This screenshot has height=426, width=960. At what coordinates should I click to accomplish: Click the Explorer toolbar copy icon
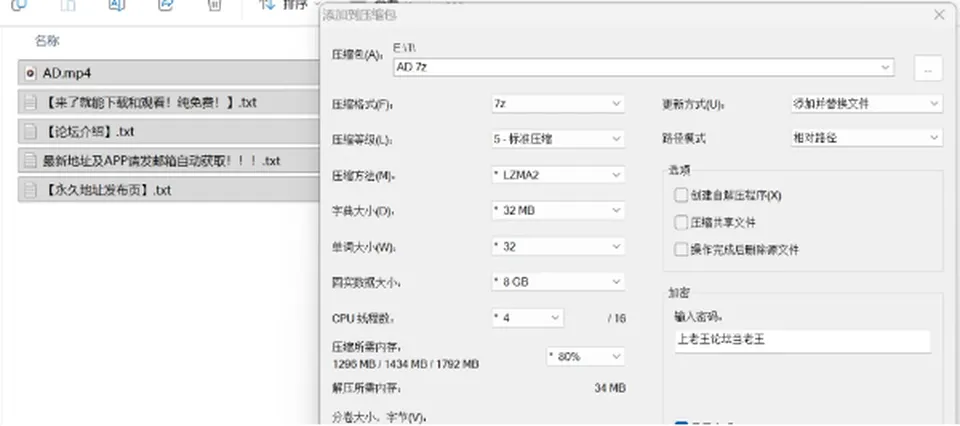[19, 5]
